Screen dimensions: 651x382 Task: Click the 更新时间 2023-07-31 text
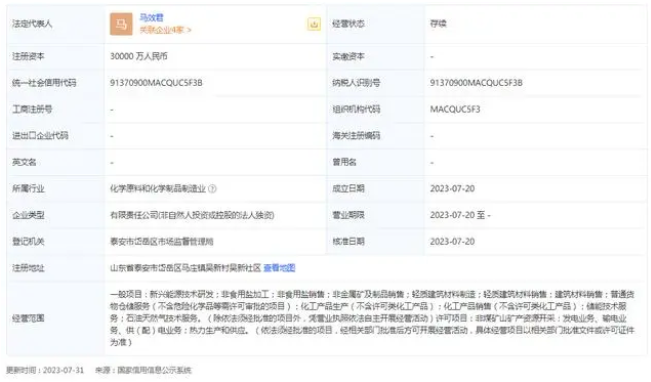coord(45,370)
